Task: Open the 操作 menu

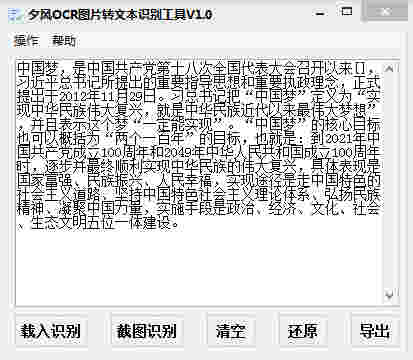Action: pyautogui.click(x=26, y=41)
